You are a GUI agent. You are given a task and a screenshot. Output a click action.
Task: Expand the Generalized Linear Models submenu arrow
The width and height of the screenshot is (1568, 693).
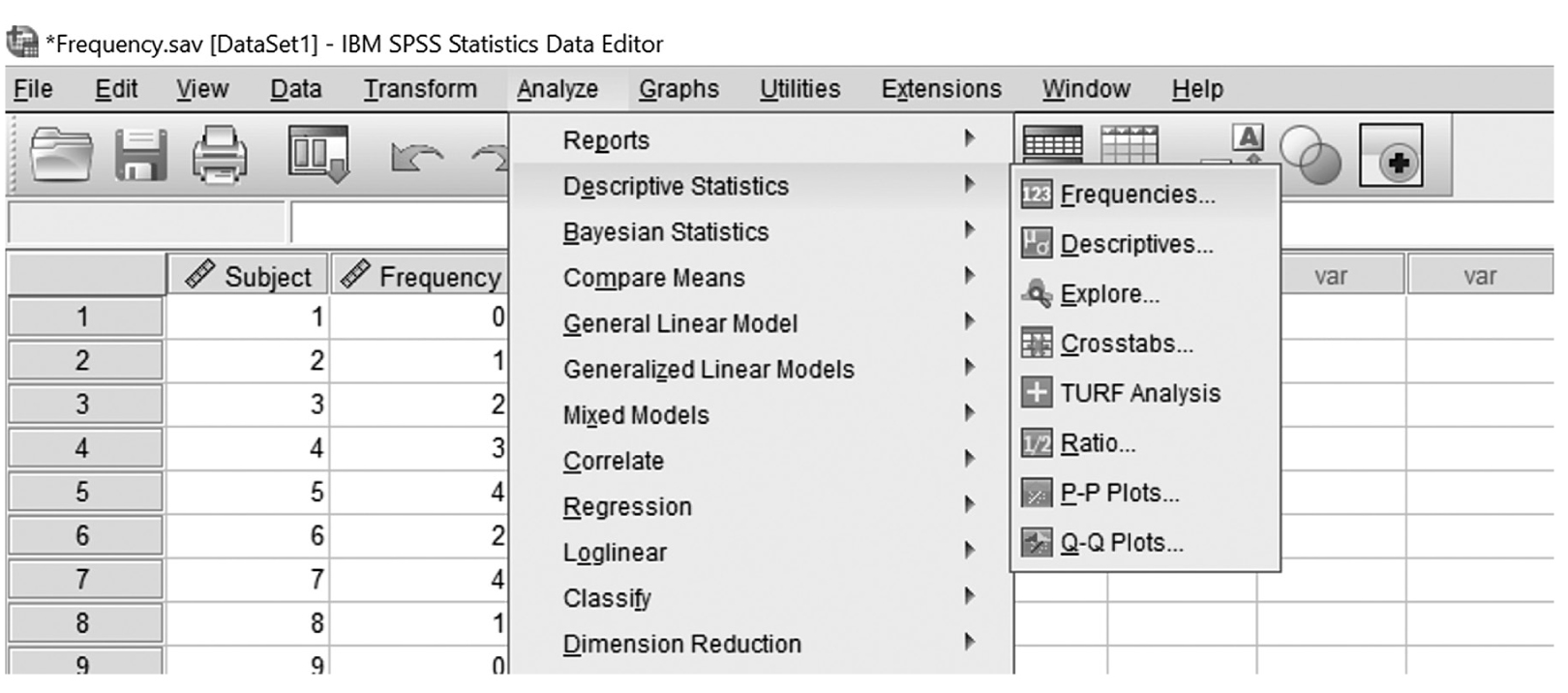[969, 368]
